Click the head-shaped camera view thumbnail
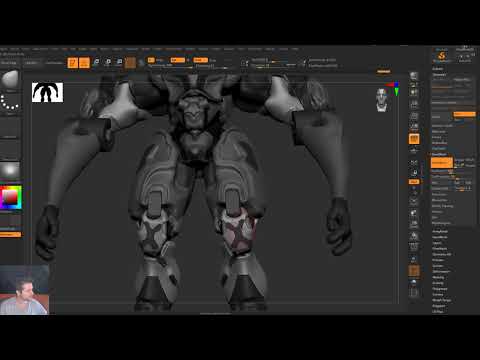The image size is (480, 360). [x=382, y=99]
